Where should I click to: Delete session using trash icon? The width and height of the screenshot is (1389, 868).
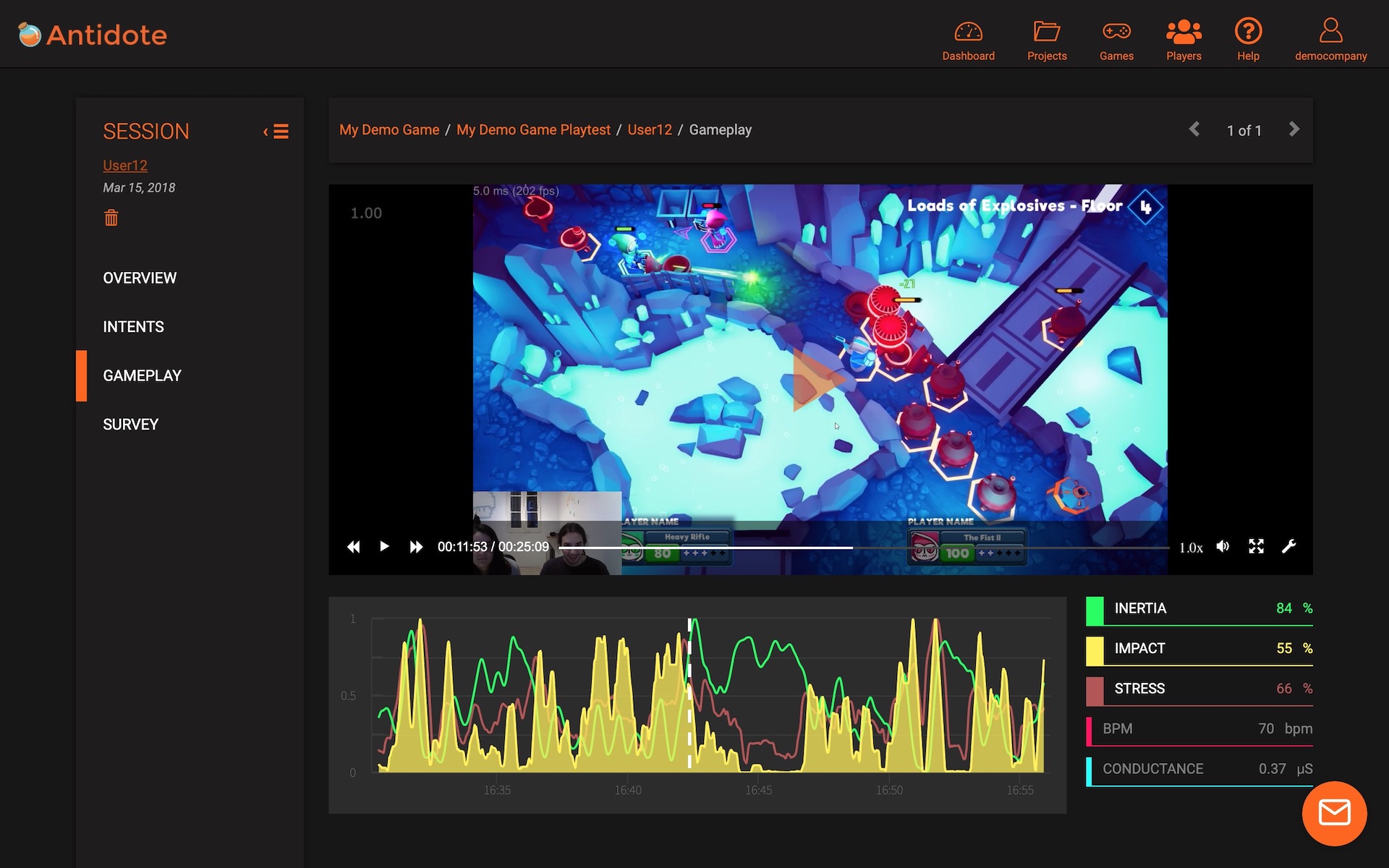point(111,218)
